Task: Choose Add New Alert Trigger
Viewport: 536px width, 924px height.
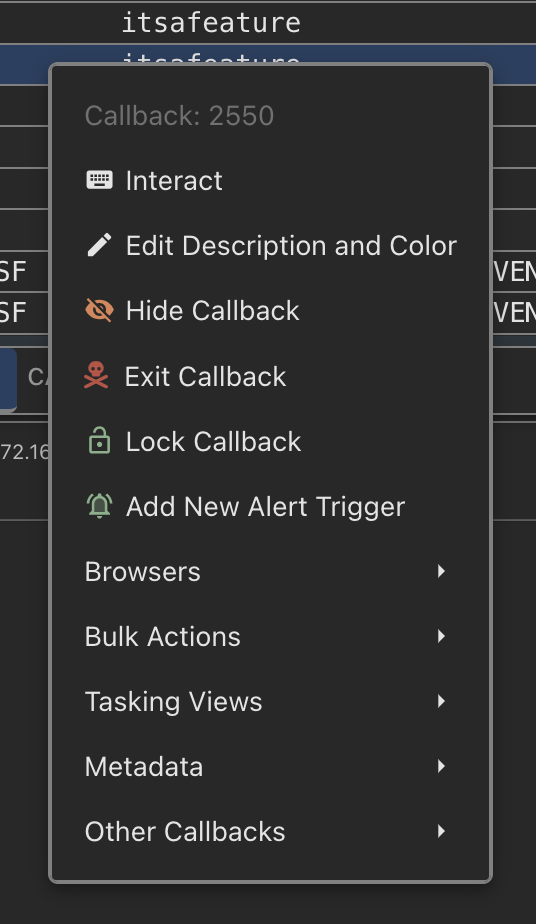Action: click(x=265, y=507)
